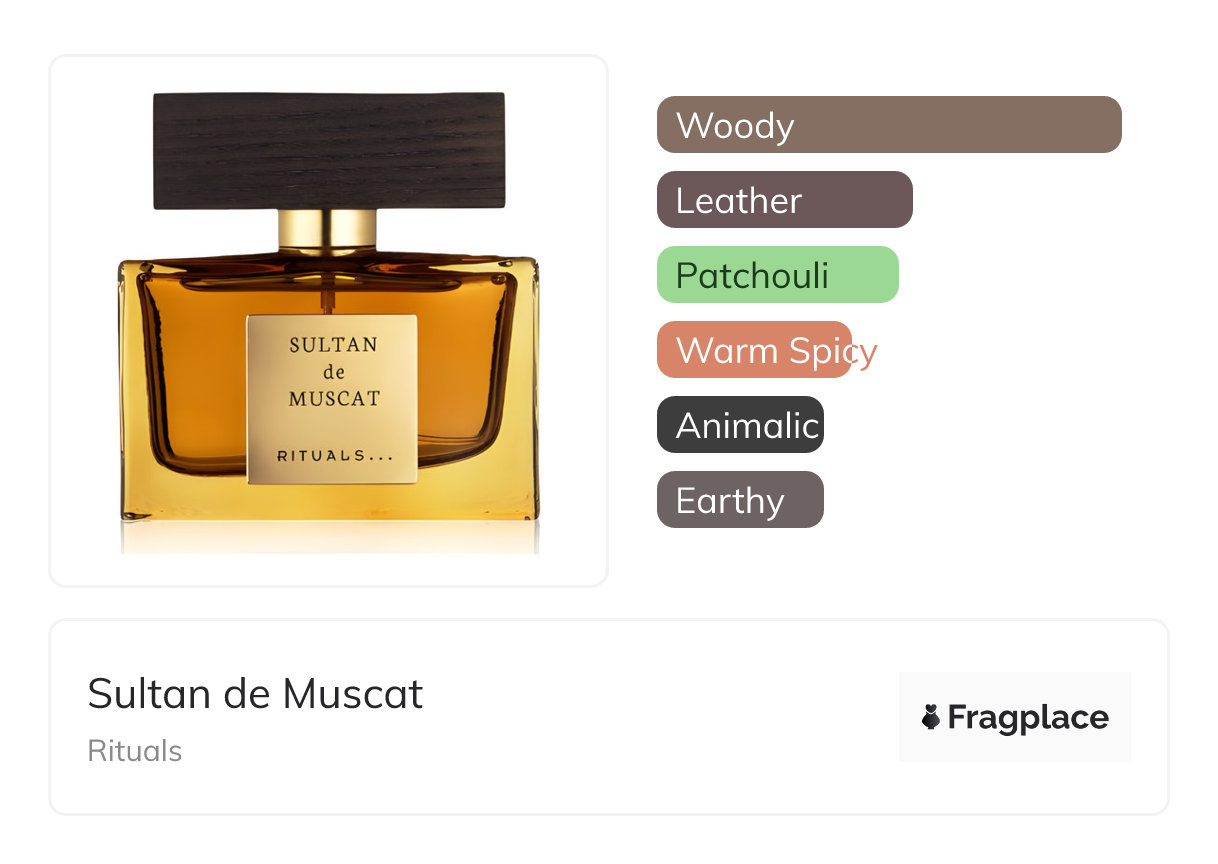1218x864 pixels.
Task: Select the dark Animalic accord bar
Action: point(740,425)
